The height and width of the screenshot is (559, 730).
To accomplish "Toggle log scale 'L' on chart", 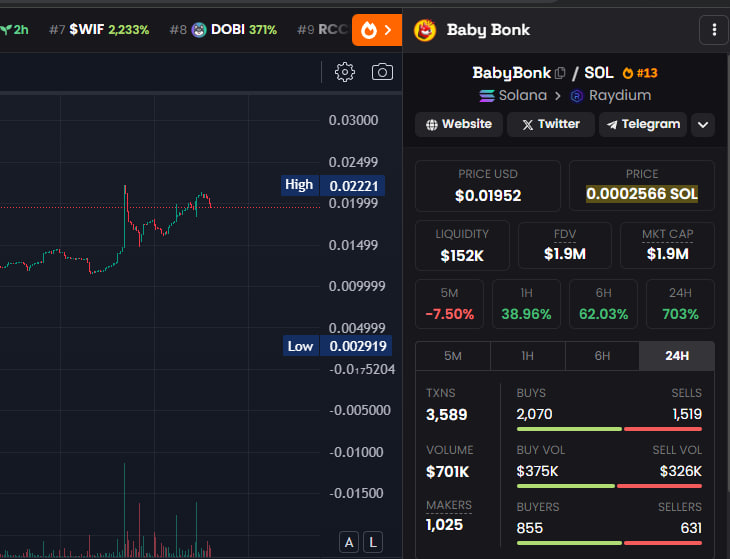I will point(373,542).
